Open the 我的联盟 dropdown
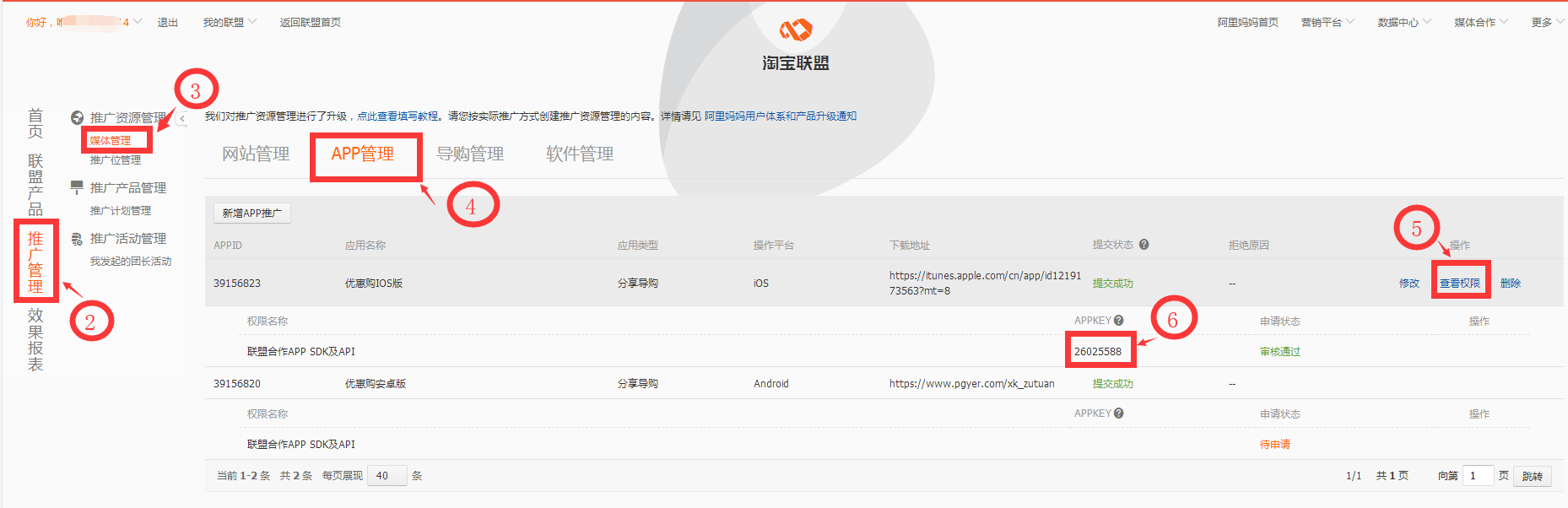The height and width of the screenshot is (508, 1568). point(230,22)
